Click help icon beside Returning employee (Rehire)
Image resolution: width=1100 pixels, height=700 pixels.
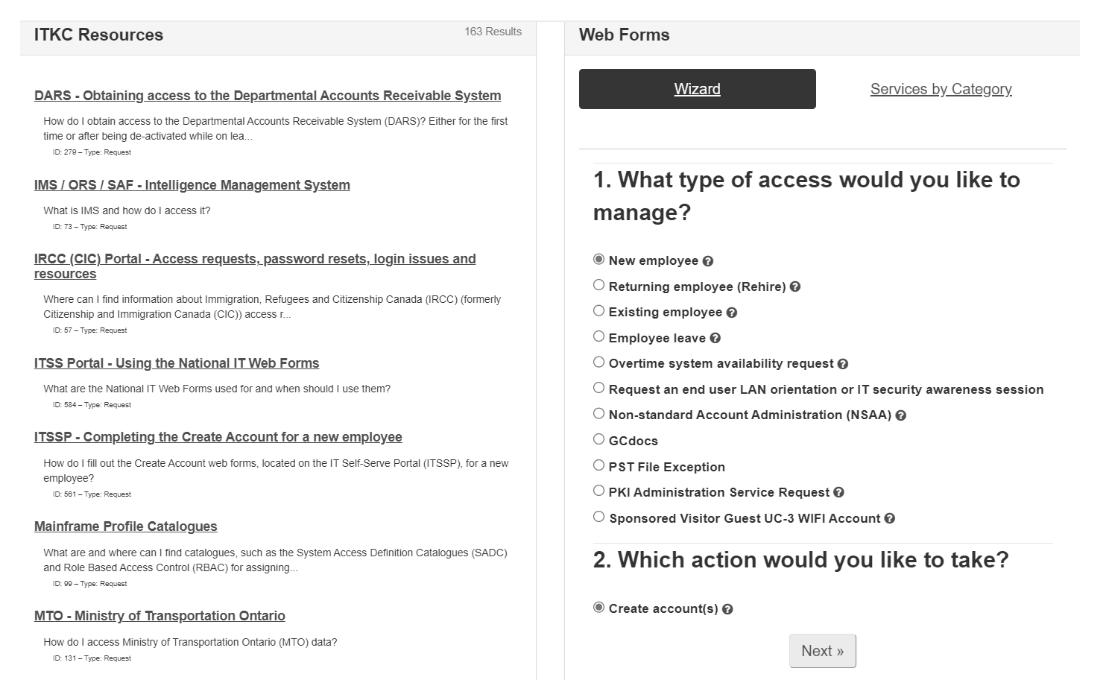point(795,287)
